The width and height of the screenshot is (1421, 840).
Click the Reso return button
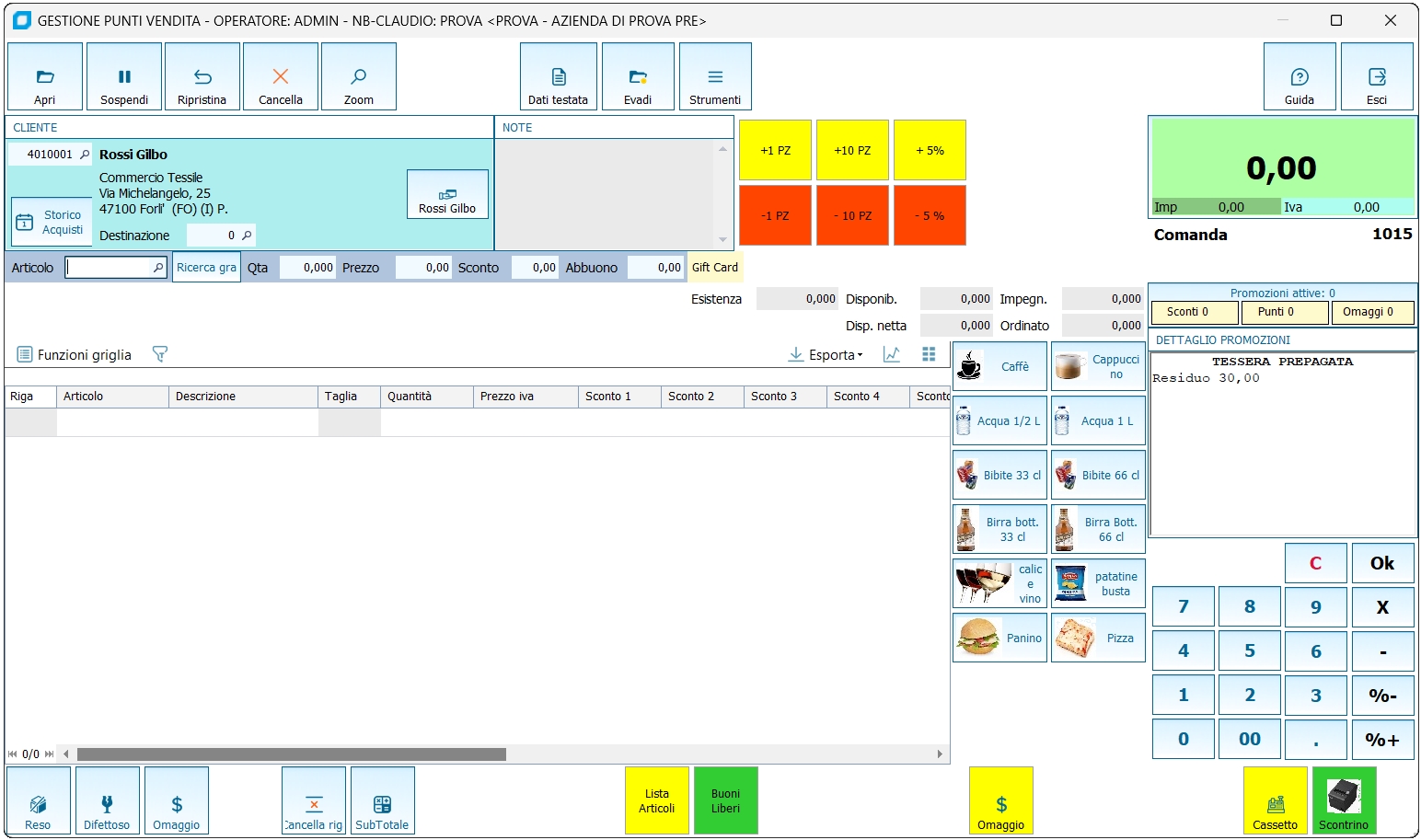click(39, 800)
